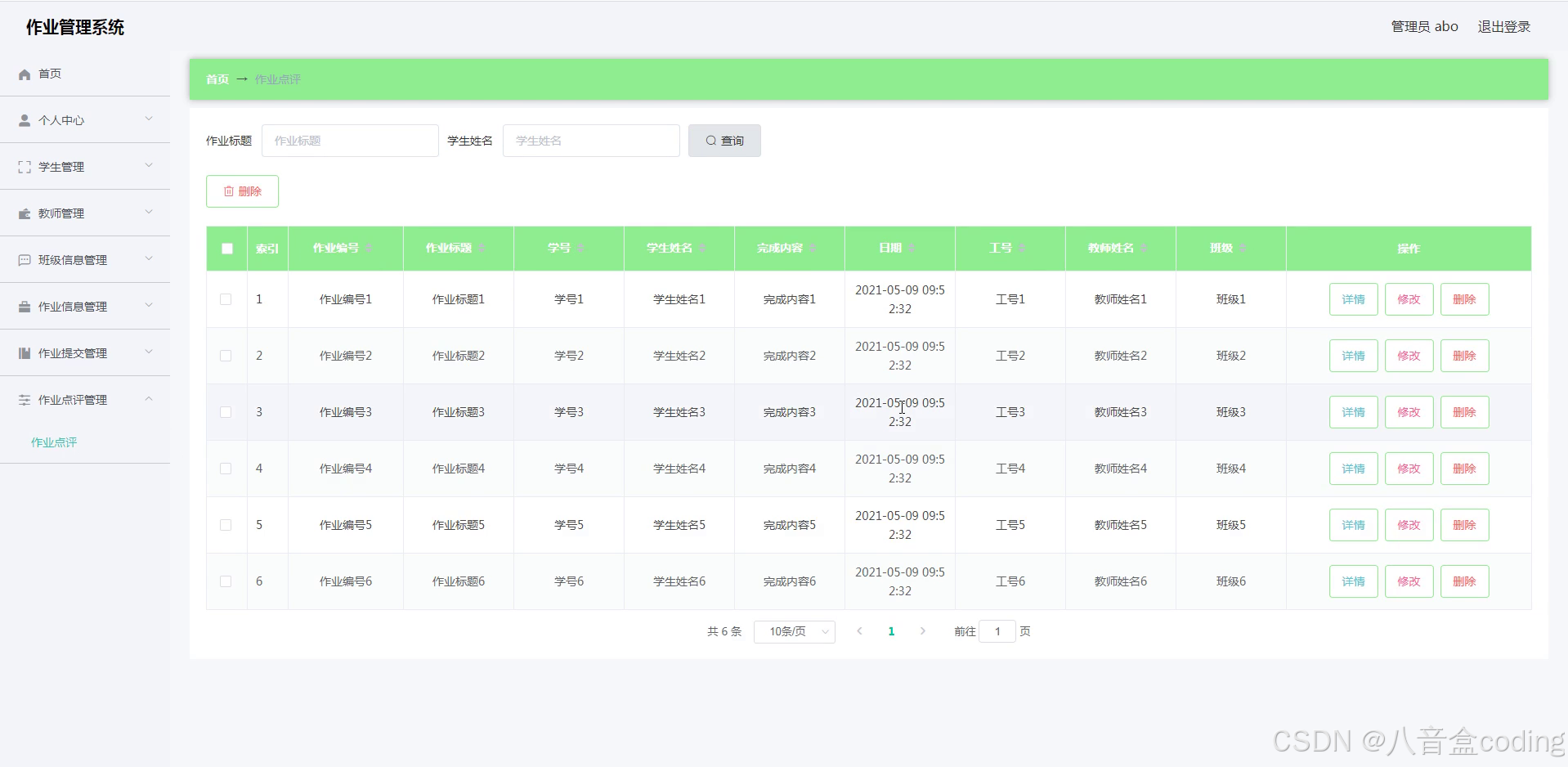Open the 10条/页 page size dropdown
Screen dimensions: 1568x767
(x=794, y=631)
